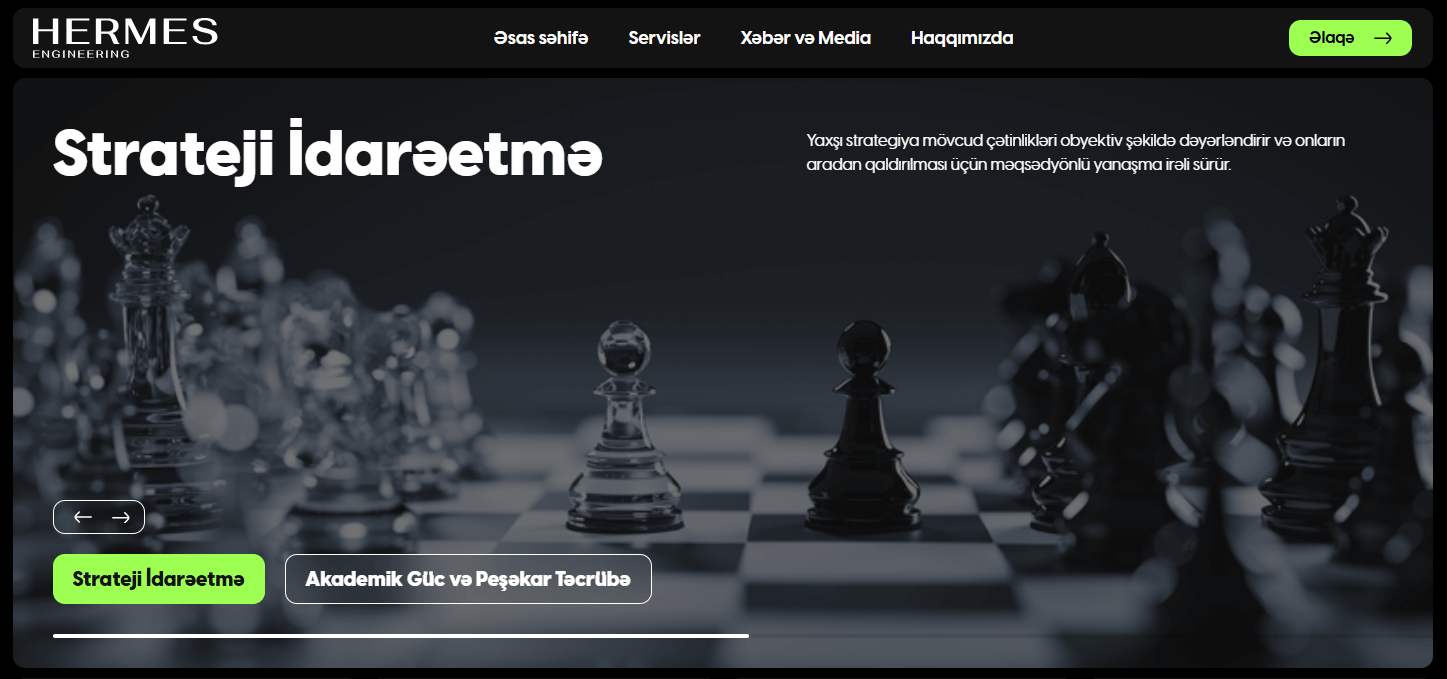Navigate to Haqqımızda page
The image size is (1447, 679).
[x=962, y=38]
